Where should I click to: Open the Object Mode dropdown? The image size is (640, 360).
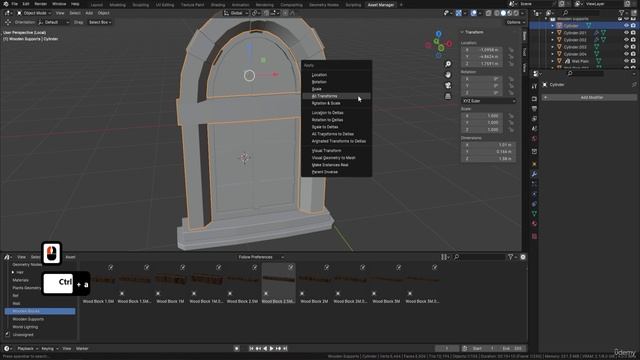coord(34,13)
